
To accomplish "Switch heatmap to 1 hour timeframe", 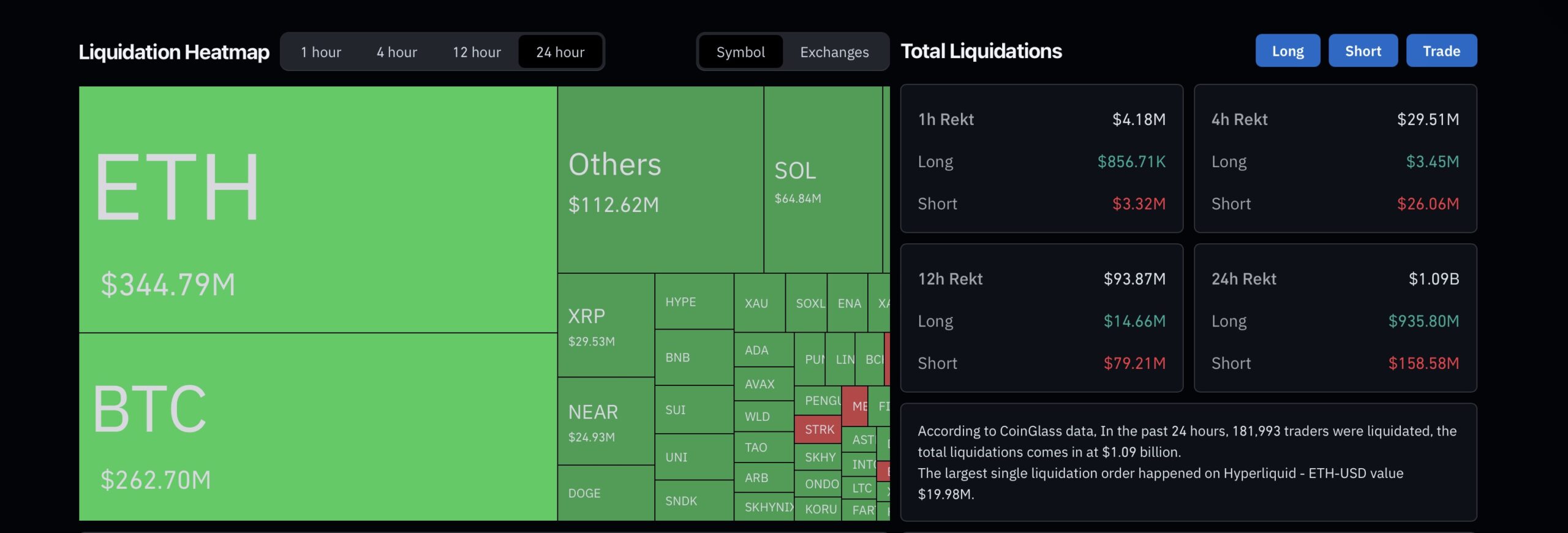I will click(x=321, y=52).
